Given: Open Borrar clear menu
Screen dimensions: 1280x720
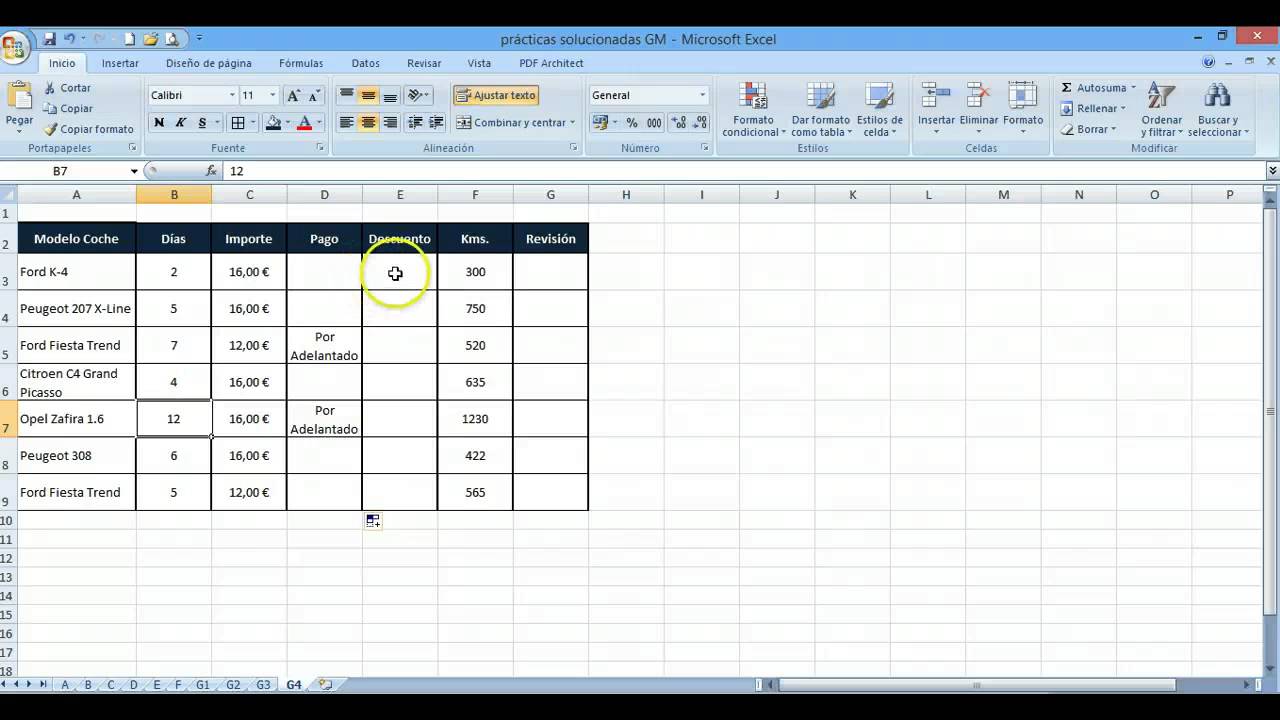Looking at the screenshot, I should [x=1088, y=129].
